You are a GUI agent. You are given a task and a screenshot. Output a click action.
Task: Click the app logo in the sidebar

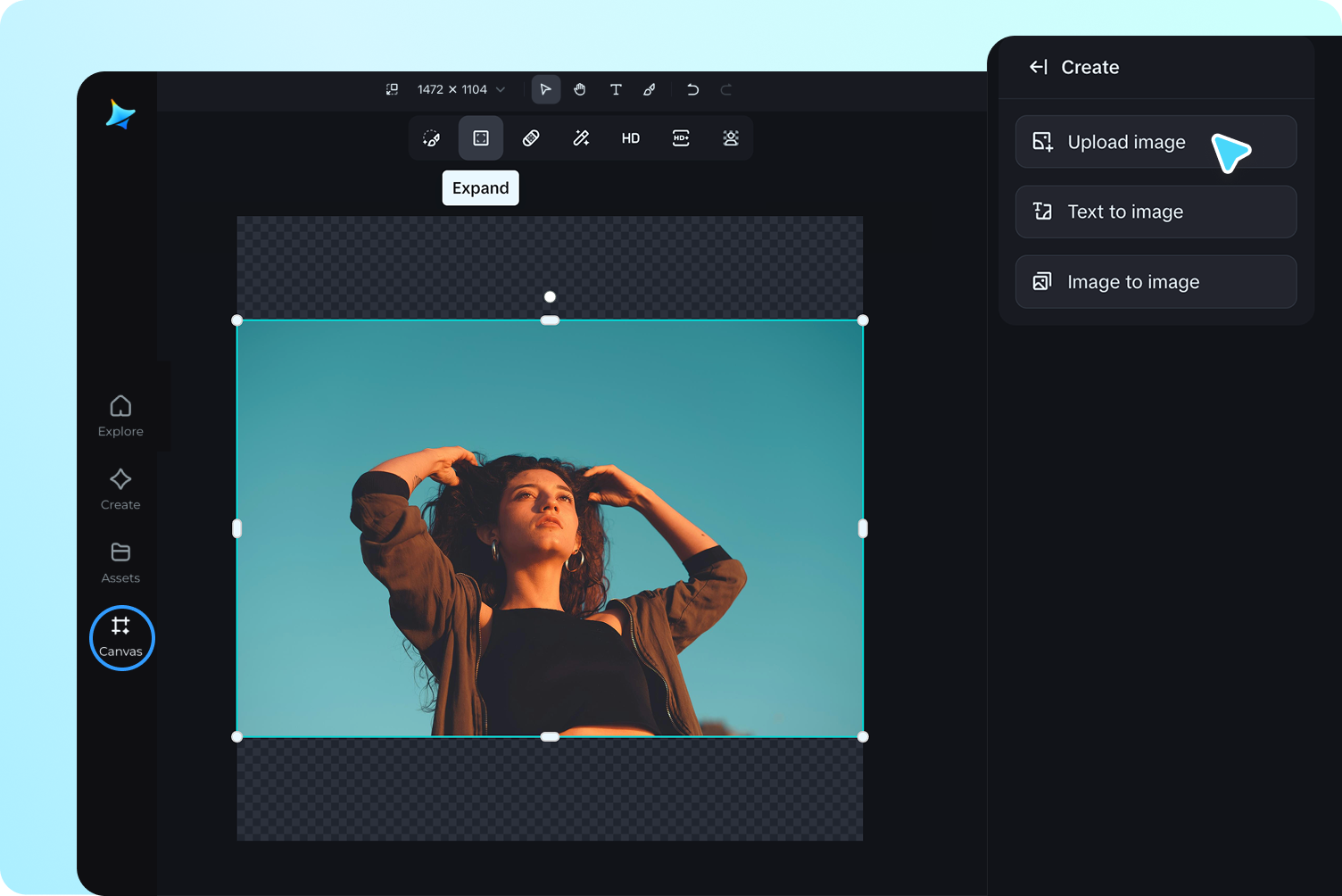120,114
